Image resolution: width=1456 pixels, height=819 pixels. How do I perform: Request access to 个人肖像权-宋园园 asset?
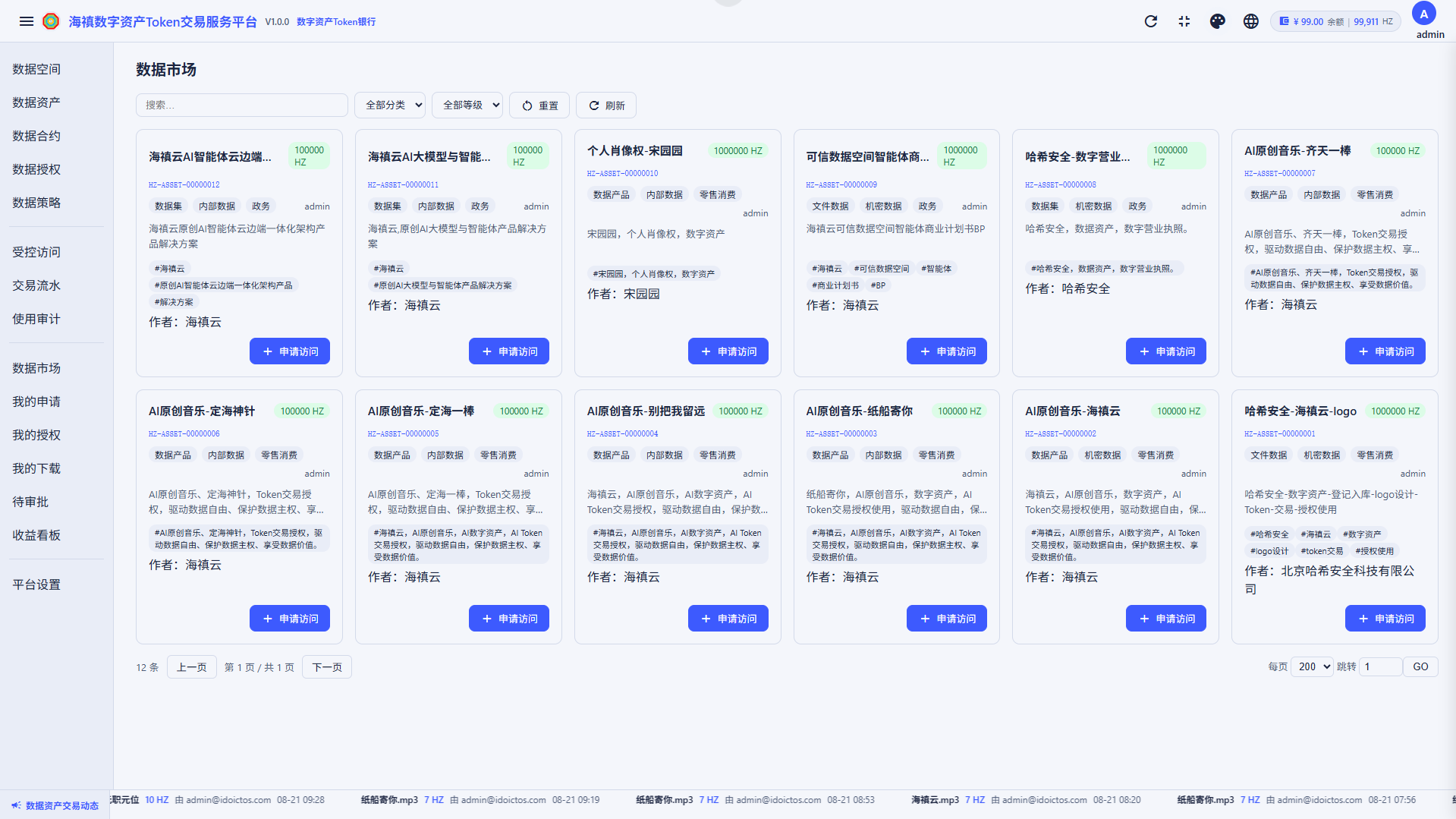coord(728,351)
